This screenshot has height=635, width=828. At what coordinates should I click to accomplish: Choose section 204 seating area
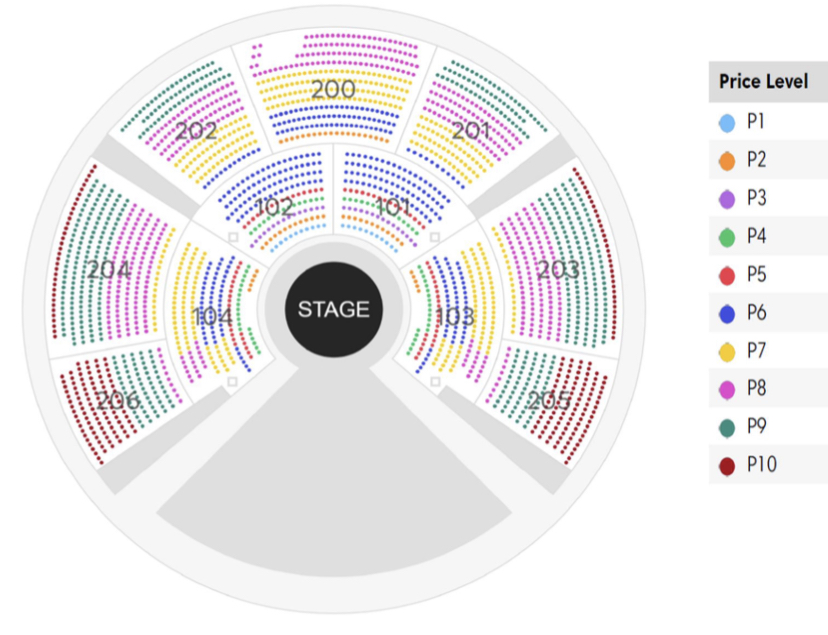109,270
